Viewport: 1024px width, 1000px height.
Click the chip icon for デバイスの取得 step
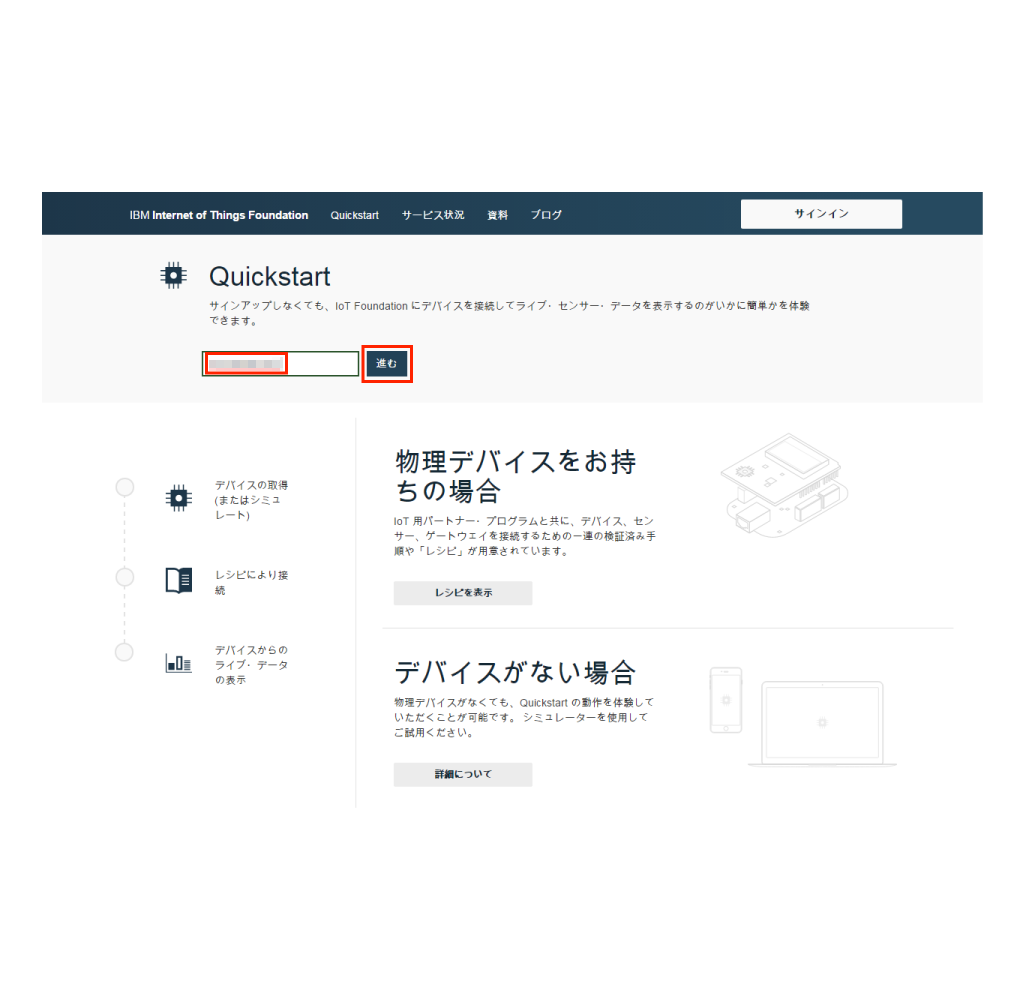[x=178, y=498]
